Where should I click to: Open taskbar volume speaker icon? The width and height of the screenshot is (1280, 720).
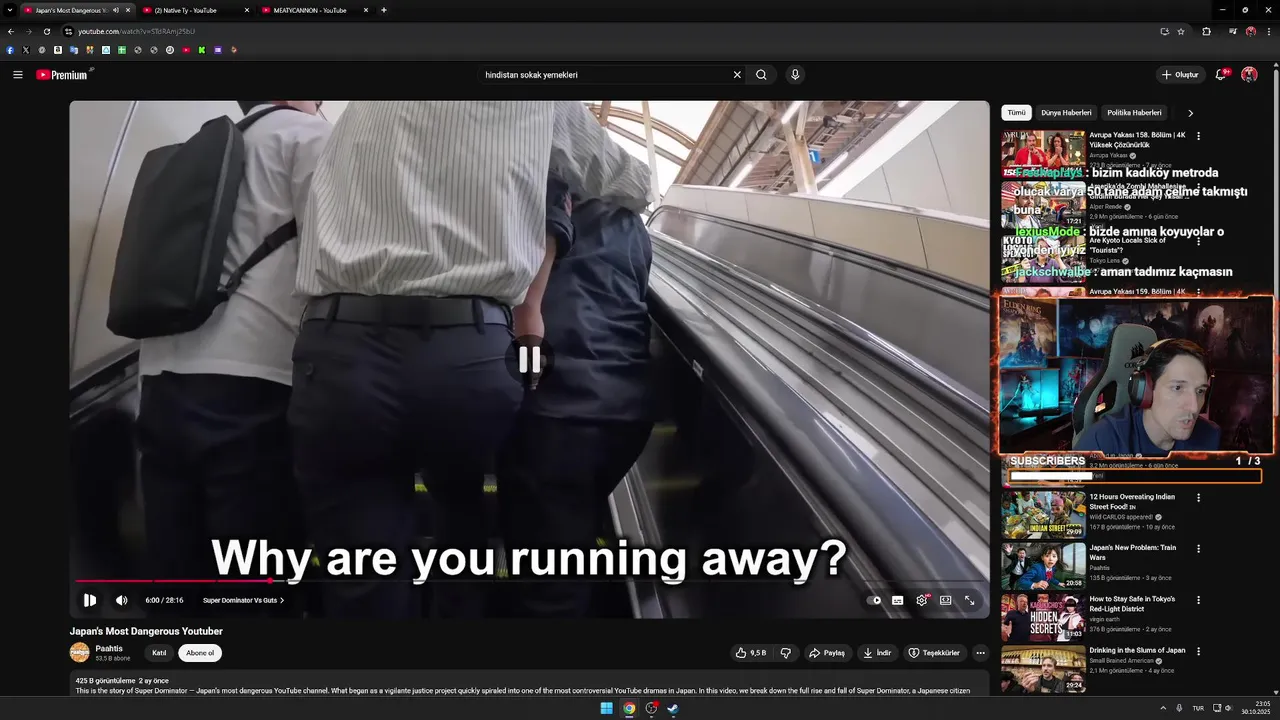(1229, 708)
